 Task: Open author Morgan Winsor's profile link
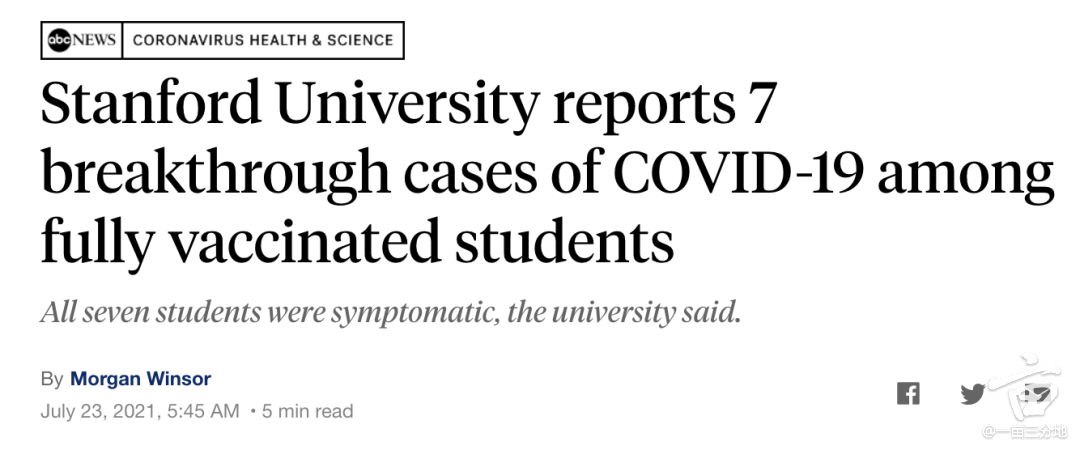coord(141,378)
